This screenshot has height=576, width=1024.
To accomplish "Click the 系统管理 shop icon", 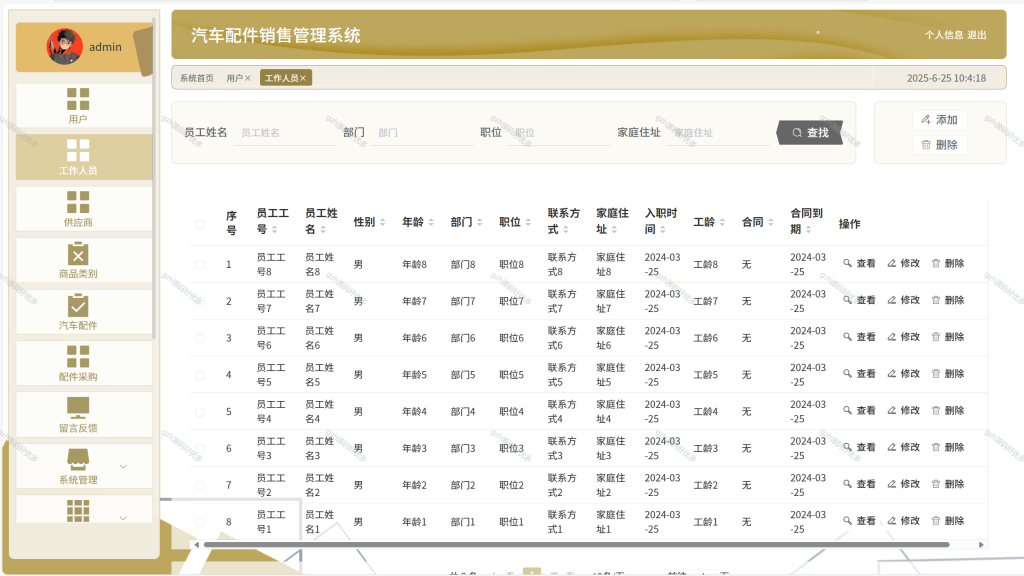I will [x=78, y=459].
